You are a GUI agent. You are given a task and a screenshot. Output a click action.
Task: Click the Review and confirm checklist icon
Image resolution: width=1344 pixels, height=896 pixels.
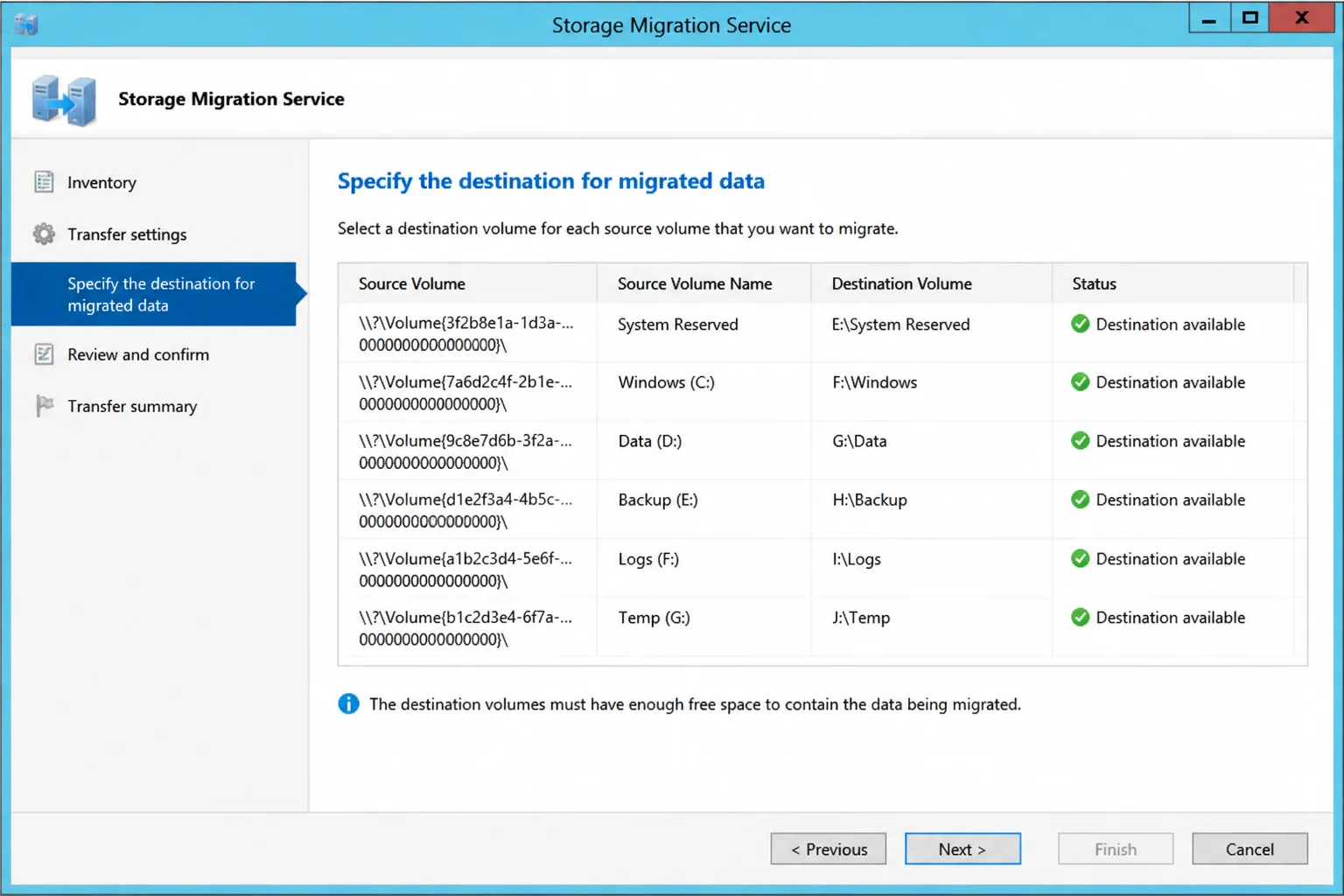tap(44, 354)
